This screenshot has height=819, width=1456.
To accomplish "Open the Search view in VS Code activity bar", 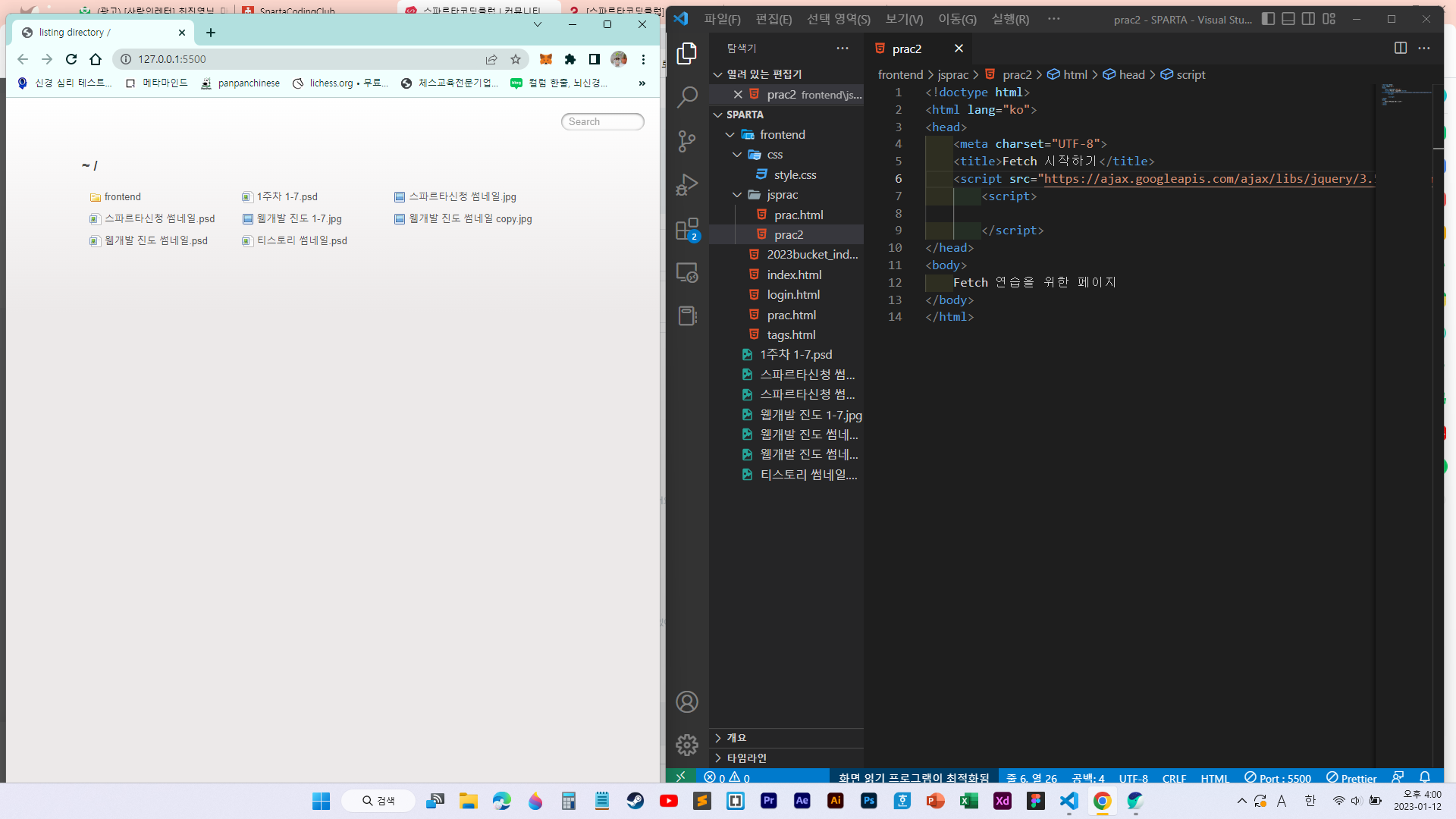I will tap(687, 97).
